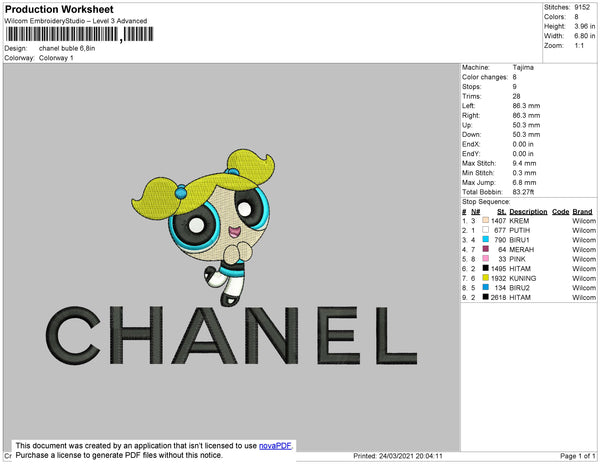Click the 'Colorway 1' value

pos(56,58)
